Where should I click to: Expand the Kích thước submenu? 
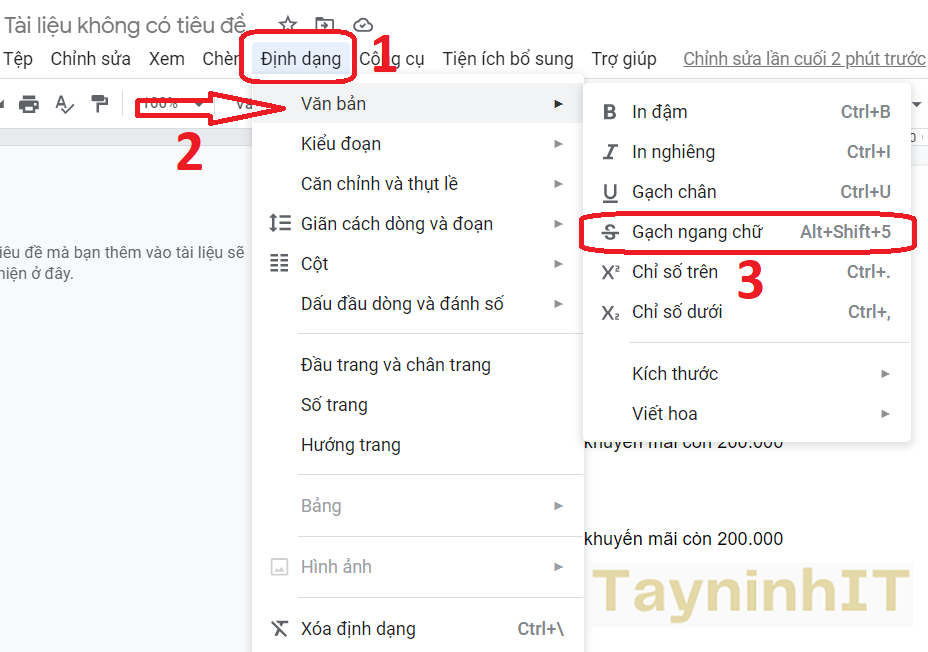675,374
